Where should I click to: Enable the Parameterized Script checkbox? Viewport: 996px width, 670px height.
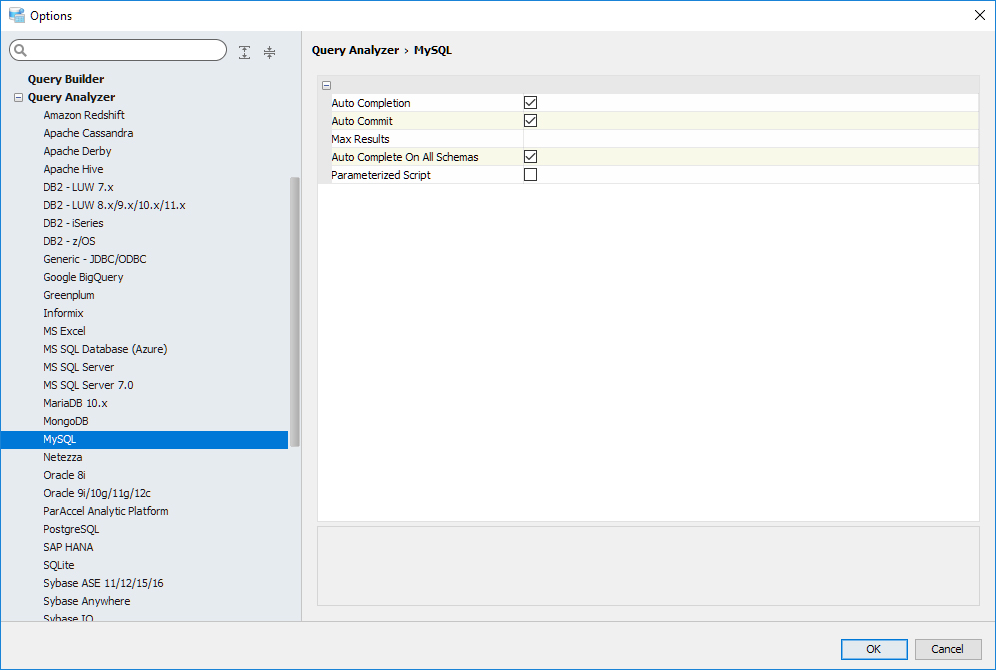click(531, 175)
